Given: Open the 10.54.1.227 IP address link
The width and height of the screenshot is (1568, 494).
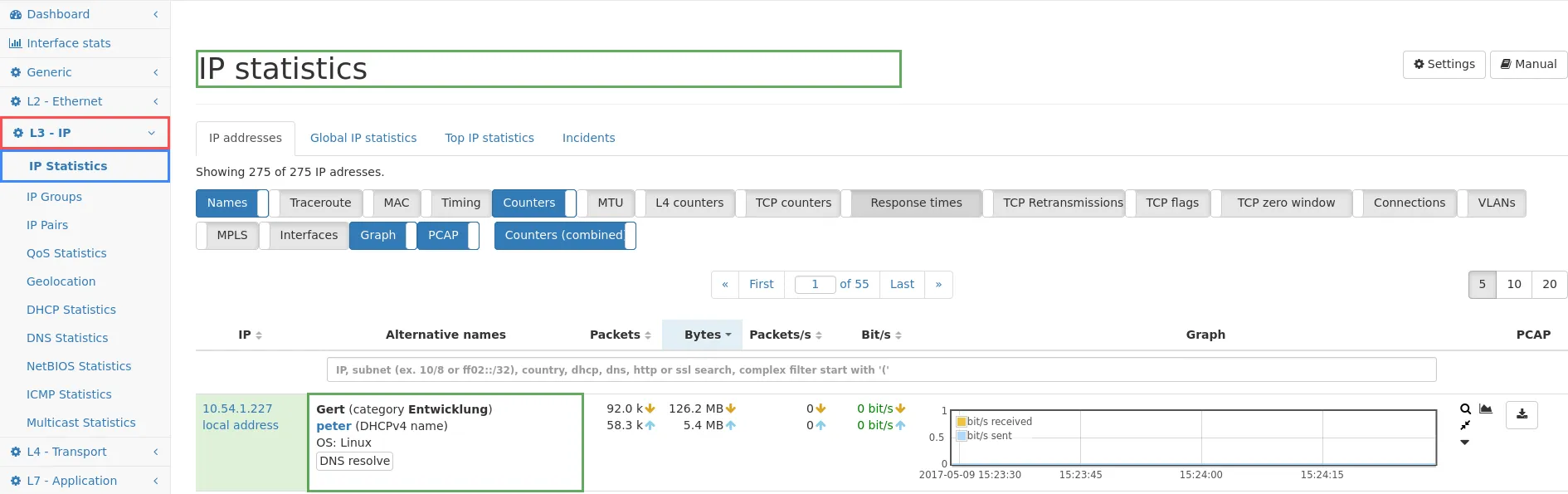Looking at the screenshot, I should 237,408.
